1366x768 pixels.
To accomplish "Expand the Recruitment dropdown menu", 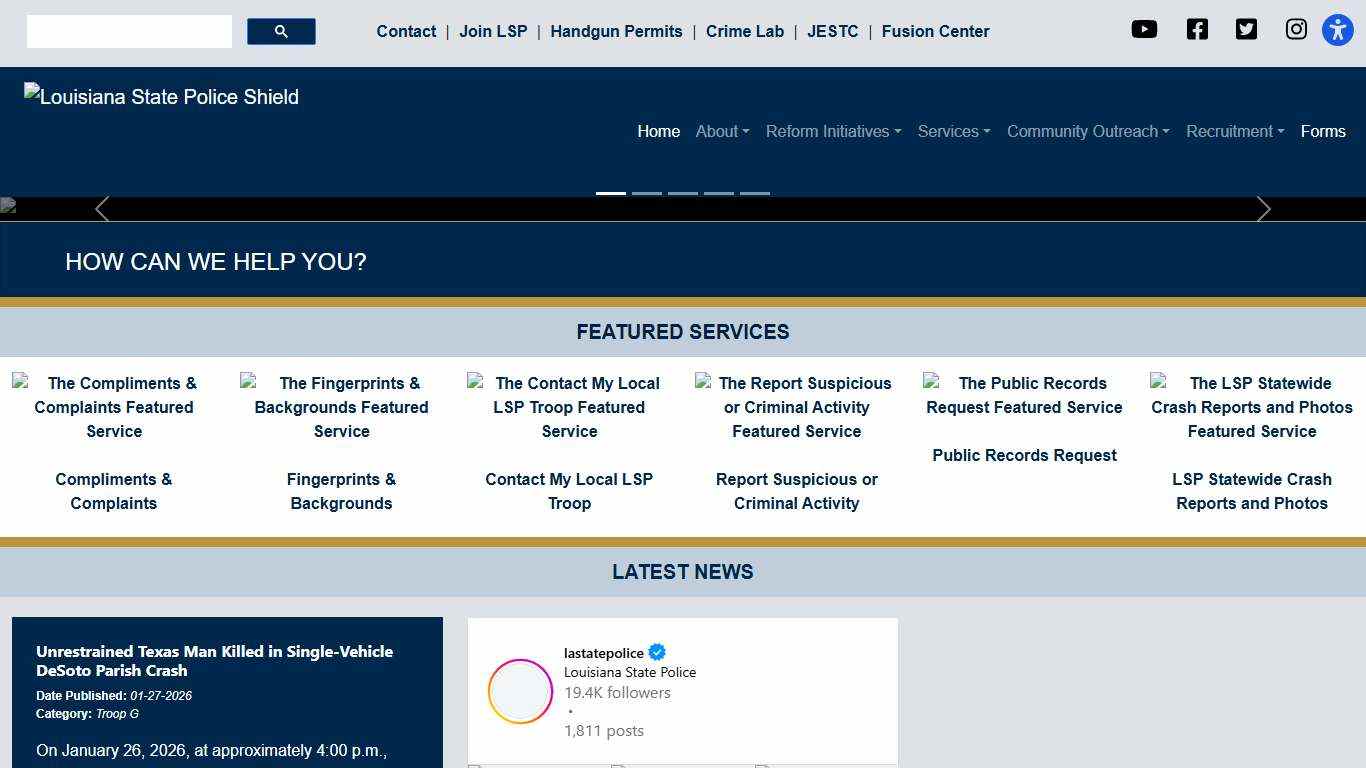I will tap(1234, 132).
